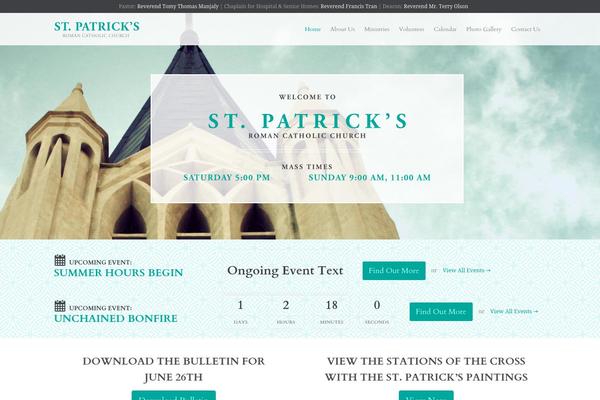Click the large St. Patrick's hero title
This screenshot has width=600, height=400.
308,121
